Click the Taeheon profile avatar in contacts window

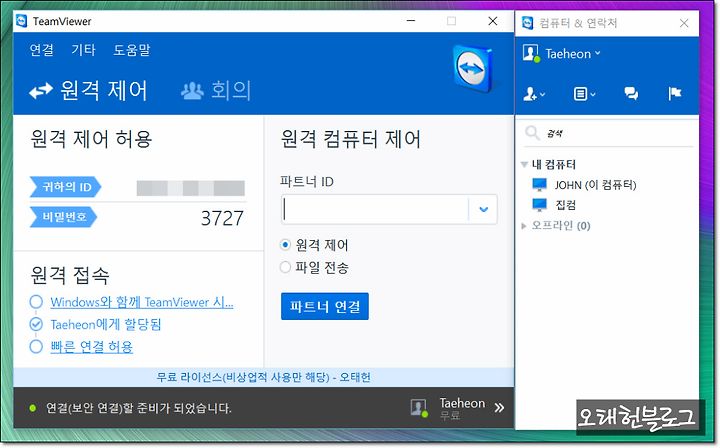[x=531, y=53]
